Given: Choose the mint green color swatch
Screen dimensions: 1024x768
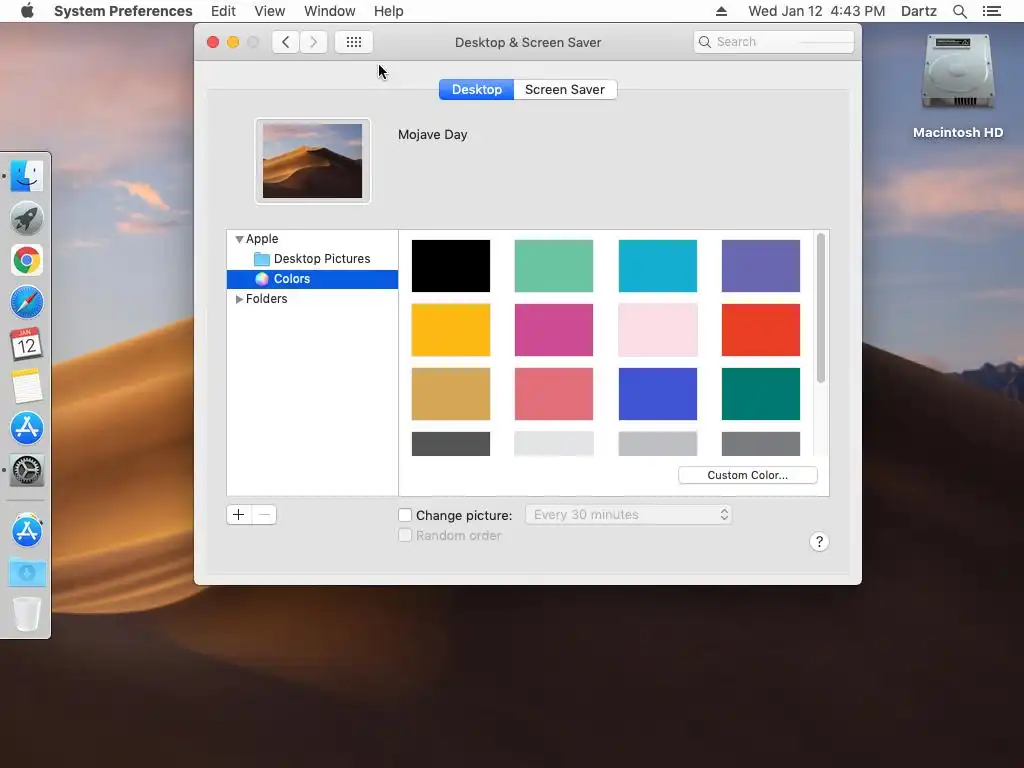Looking at the screenshot, I should coord(554,266).
